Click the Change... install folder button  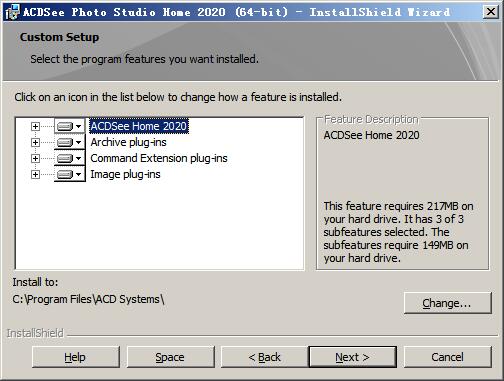click(448, 303)
